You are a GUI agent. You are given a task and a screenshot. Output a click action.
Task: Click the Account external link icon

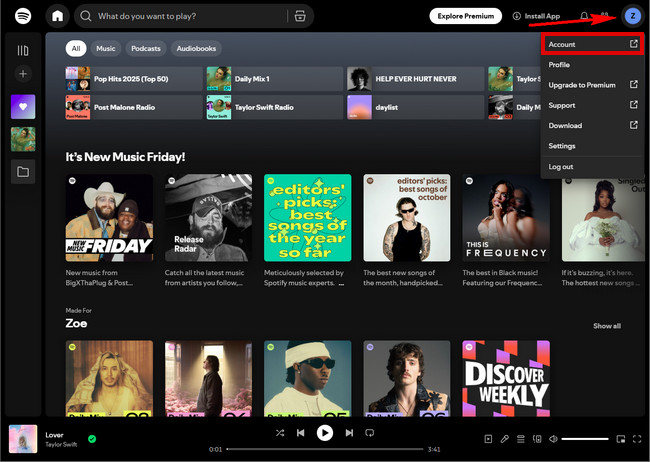coord(634,44)
